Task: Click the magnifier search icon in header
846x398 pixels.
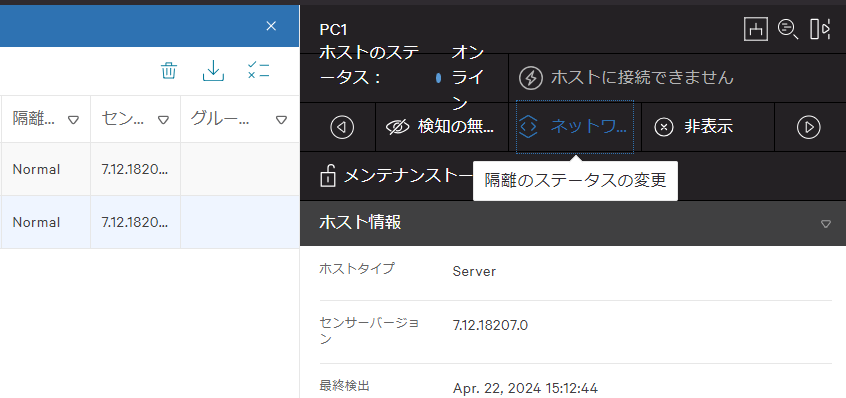Action: [788, 29]
